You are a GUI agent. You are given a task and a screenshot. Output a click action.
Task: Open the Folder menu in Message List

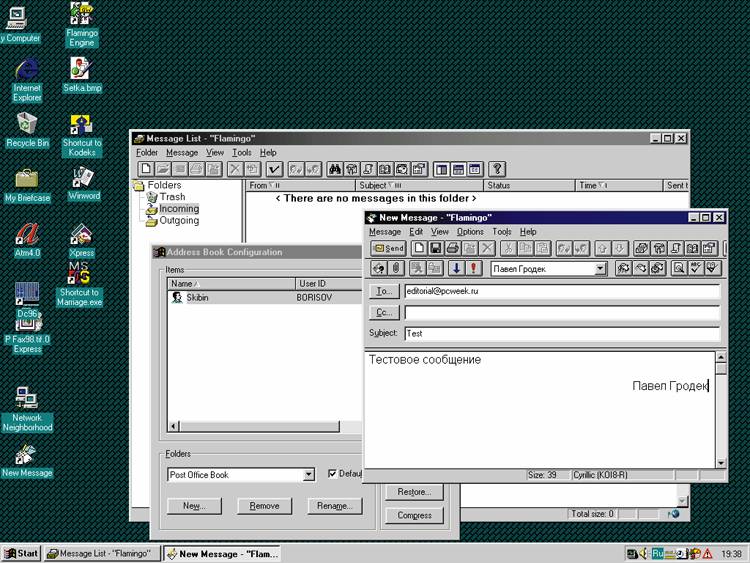click(147, 152)
